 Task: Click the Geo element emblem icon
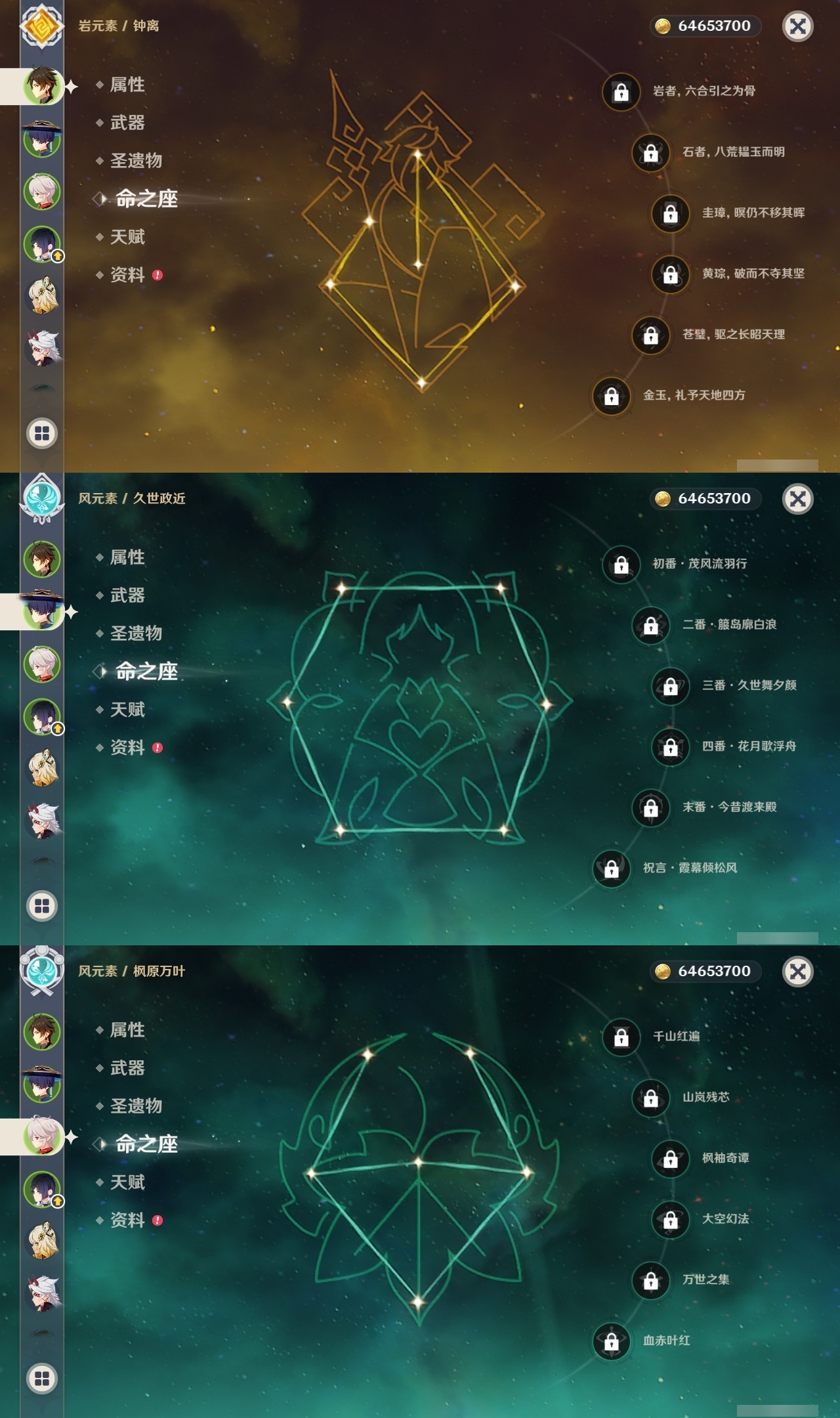(x=42, y=26)
